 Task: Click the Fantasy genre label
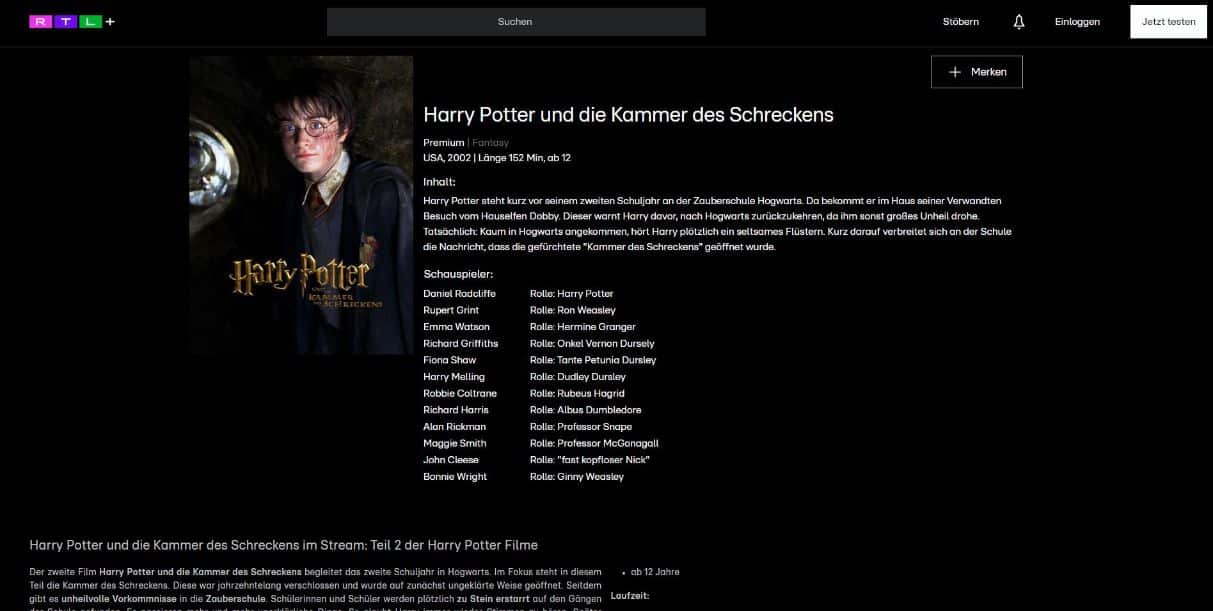click(x=490, y=143)
